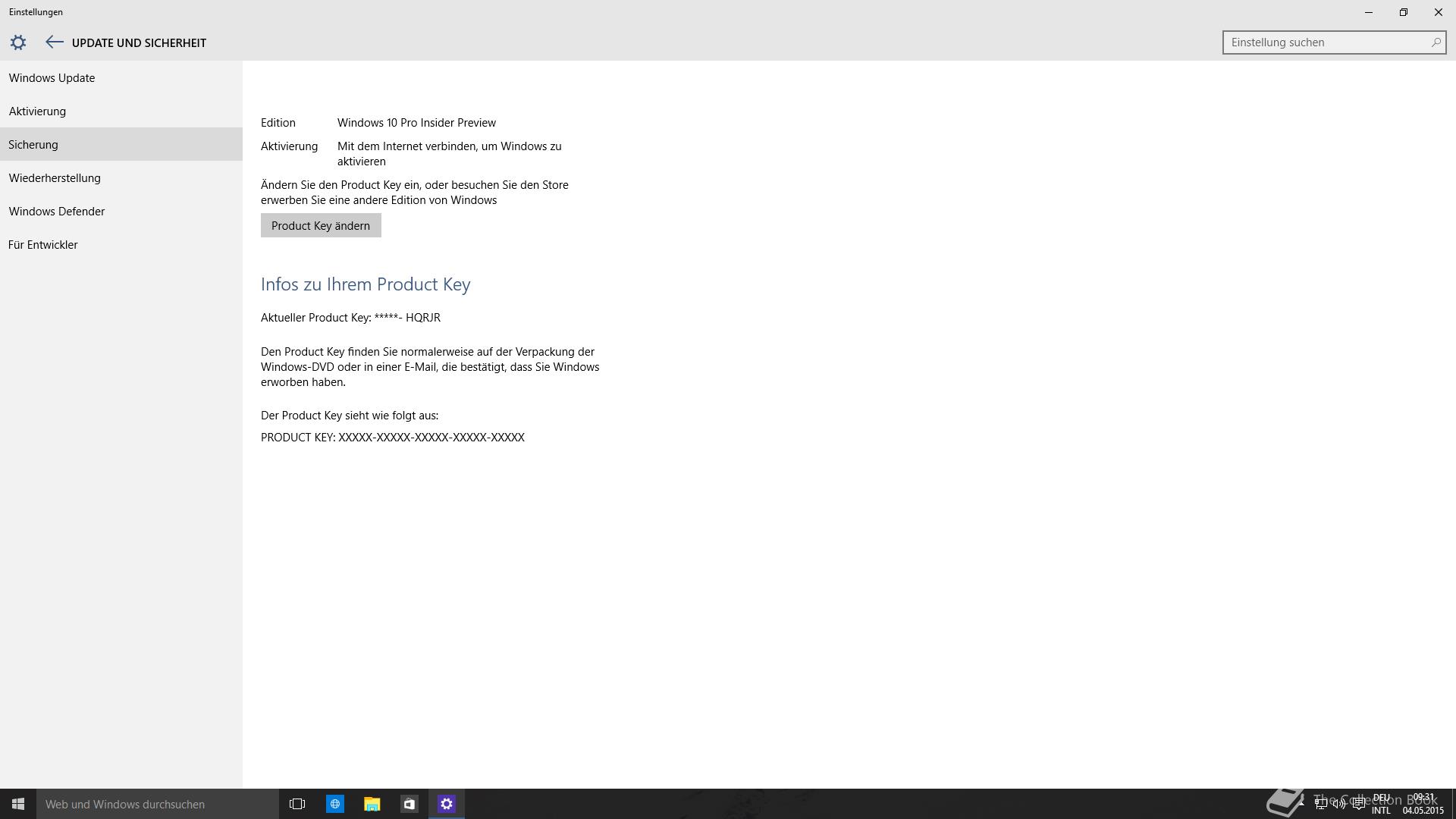Click the Product Key ändern button
The width and height of the screenshot is (1456, 819).
click(321, 225)
